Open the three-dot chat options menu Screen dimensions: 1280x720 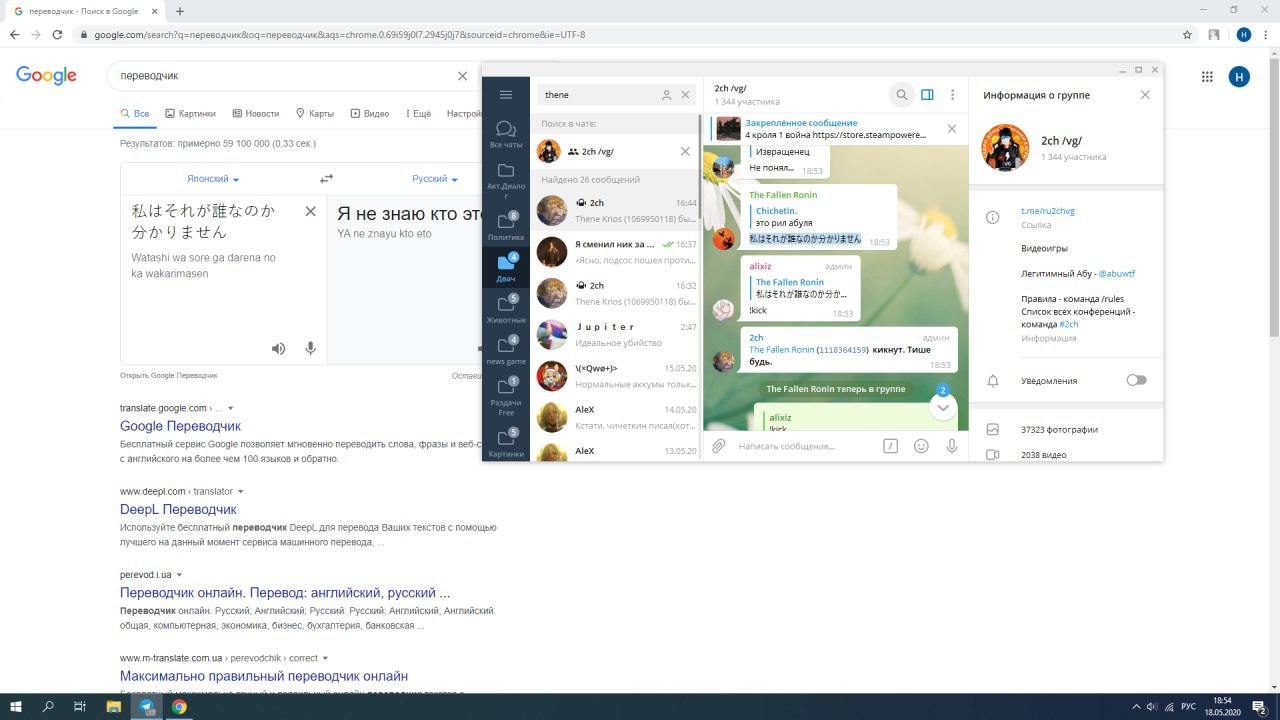click(952, 95)
